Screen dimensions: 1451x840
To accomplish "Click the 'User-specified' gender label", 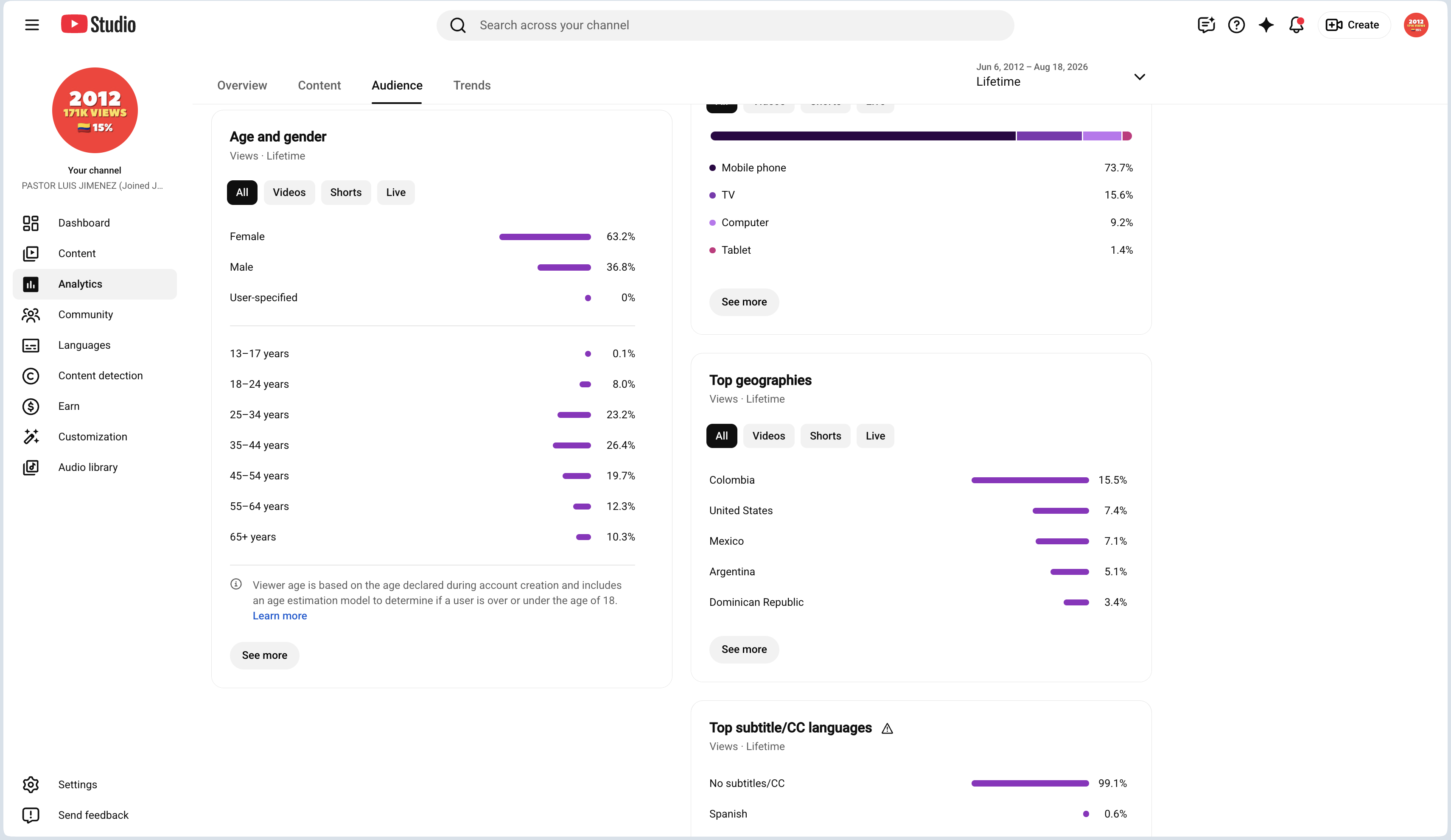I will click(x=264, y=298).
